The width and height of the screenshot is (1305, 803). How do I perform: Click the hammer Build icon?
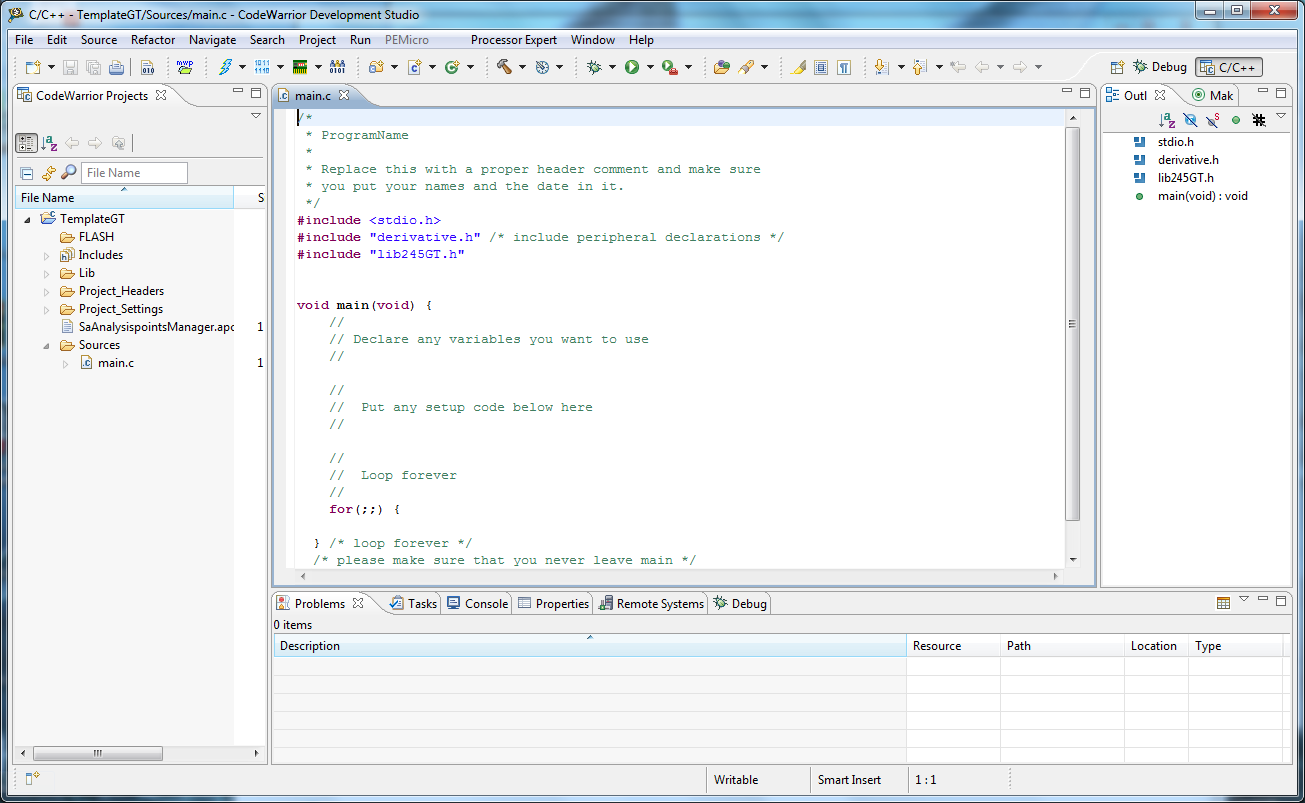pyautogui.click(x=505, y=67)
